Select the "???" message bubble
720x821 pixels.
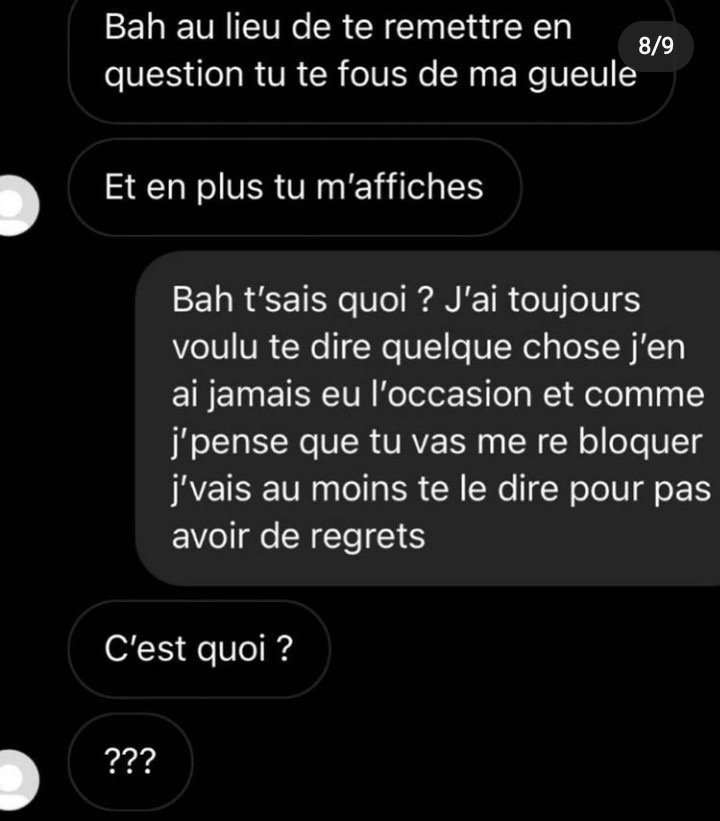coord(130,762)
